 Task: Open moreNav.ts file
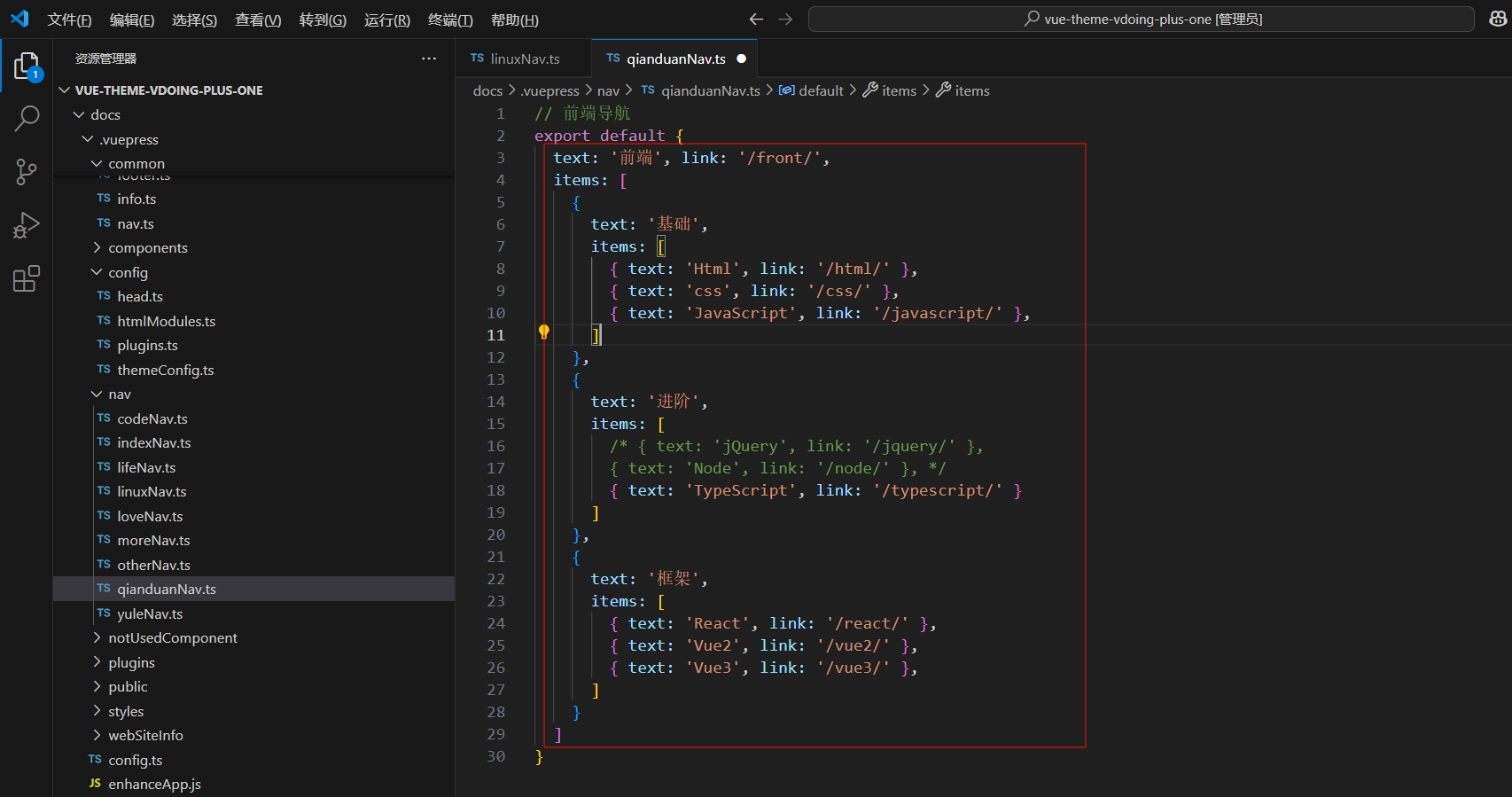pyautogui.click(x=253, y=540)
